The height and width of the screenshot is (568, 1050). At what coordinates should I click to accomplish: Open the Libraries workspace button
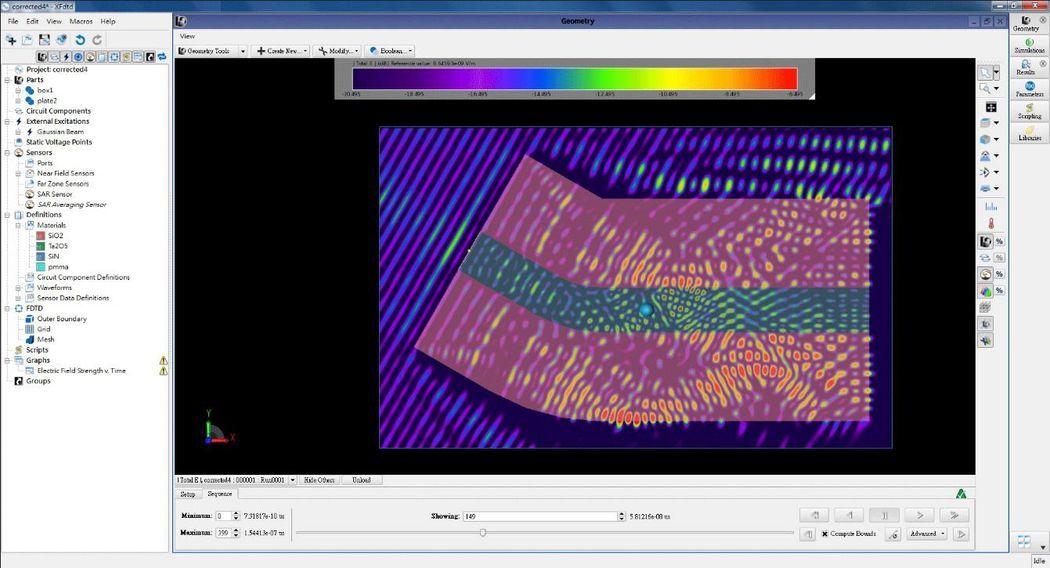[x=1029, y=133]
